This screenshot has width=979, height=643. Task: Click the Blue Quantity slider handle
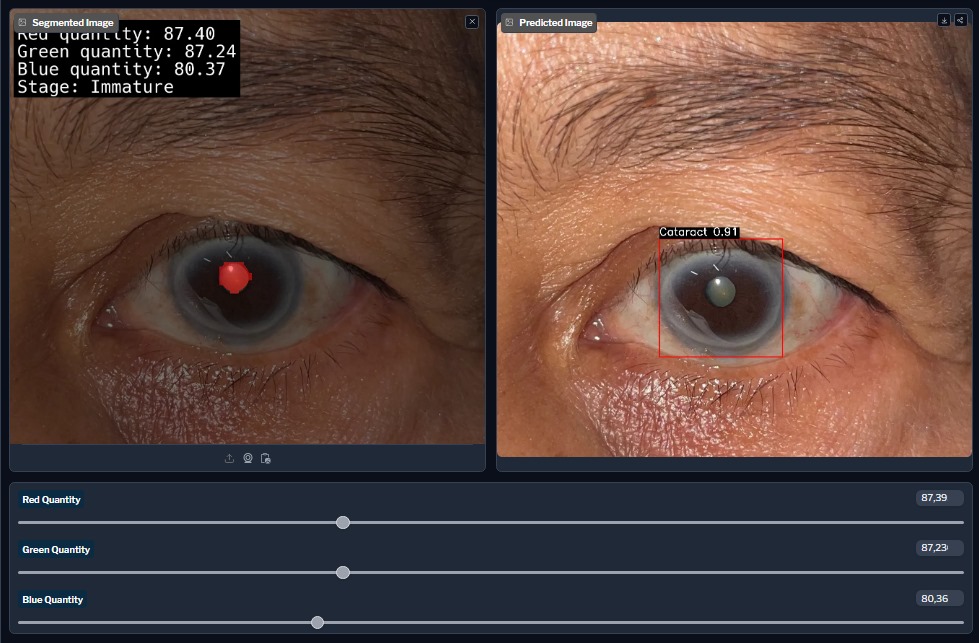(x=318, y=622)
